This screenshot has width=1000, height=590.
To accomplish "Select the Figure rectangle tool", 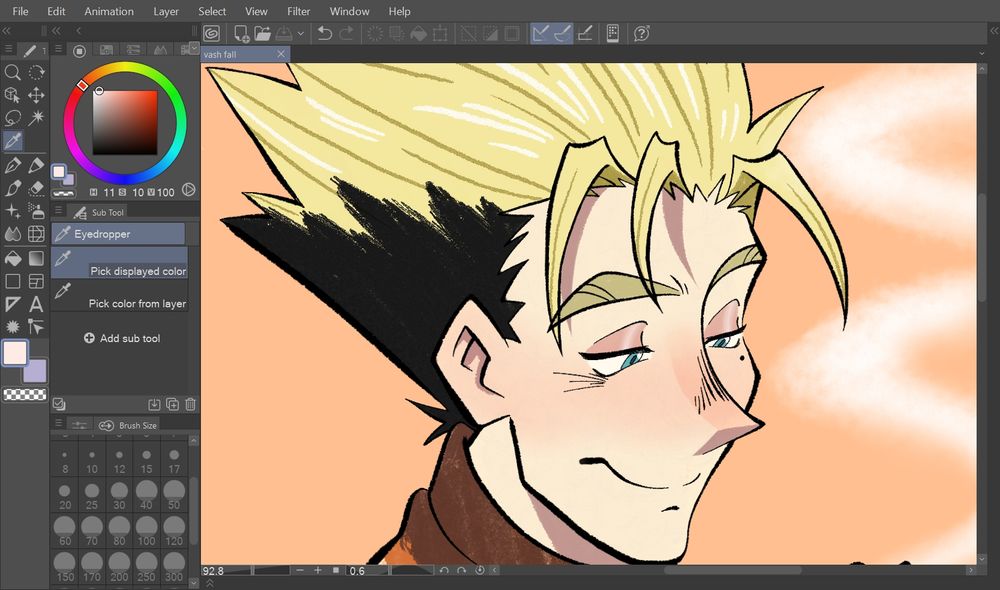I will coord(12,281).
